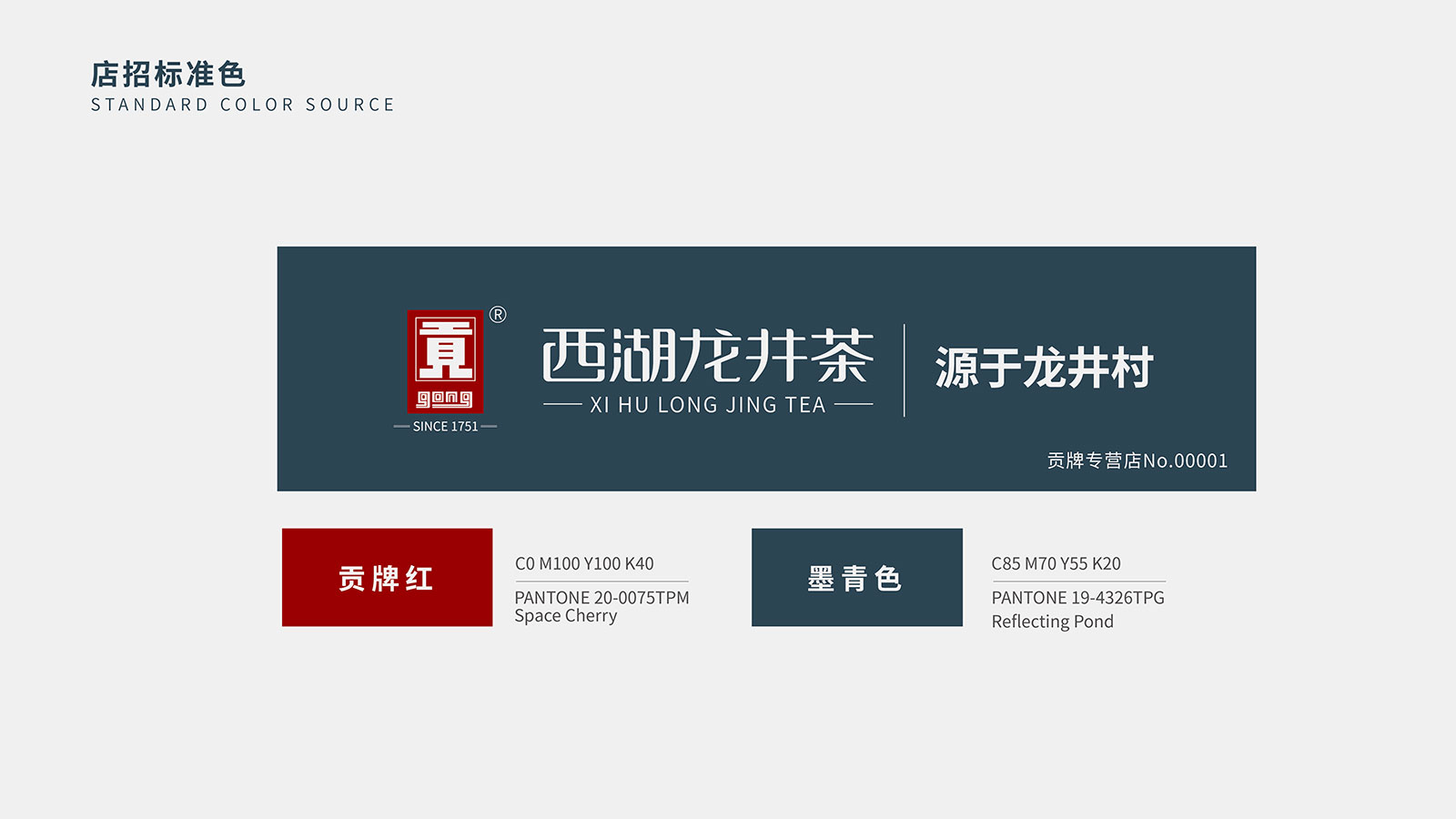Viewport: 1456px width, 819px height.
Task: Click the empty top area of the signboard
Action: tap(766, 273)
